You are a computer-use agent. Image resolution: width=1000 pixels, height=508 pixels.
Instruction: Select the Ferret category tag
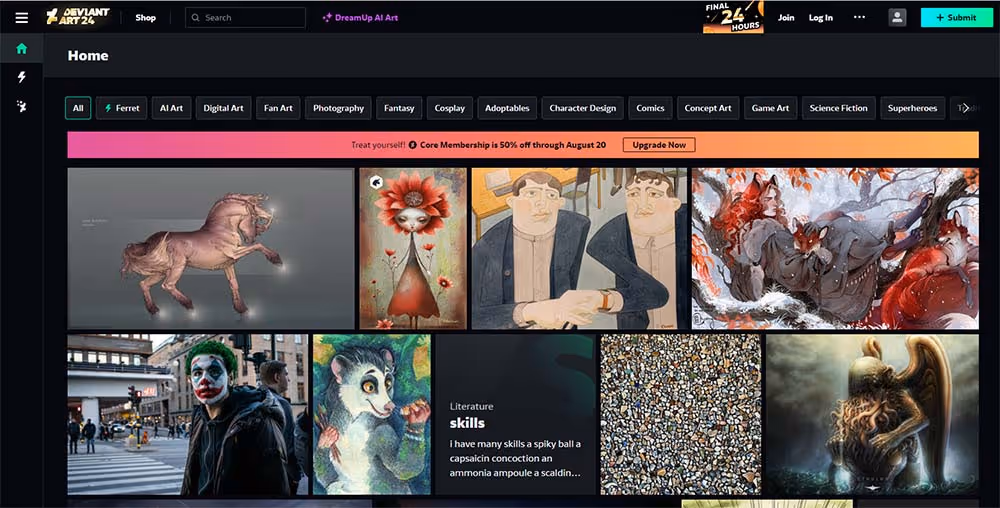click(x=122, y=108)
